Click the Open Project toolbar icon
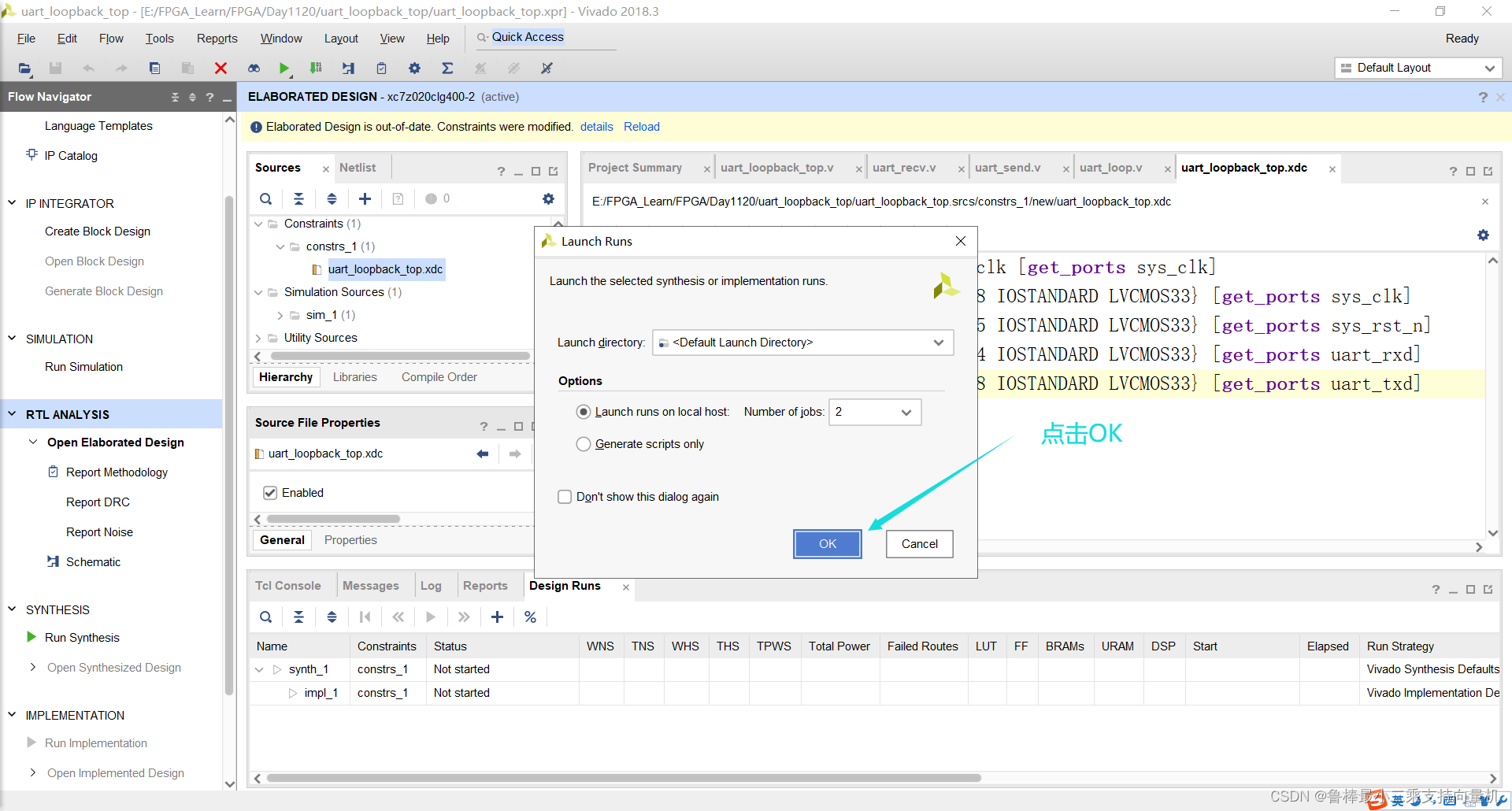 [x=25, y=69]
